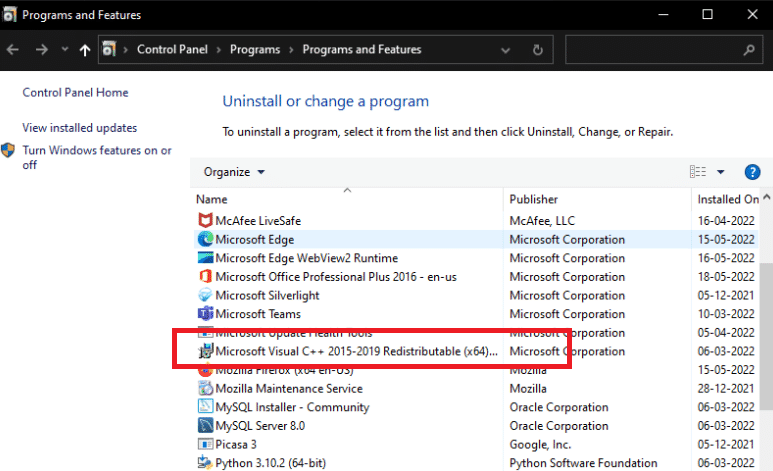Select McAfee LiveSafe program name

click(258, 221)
